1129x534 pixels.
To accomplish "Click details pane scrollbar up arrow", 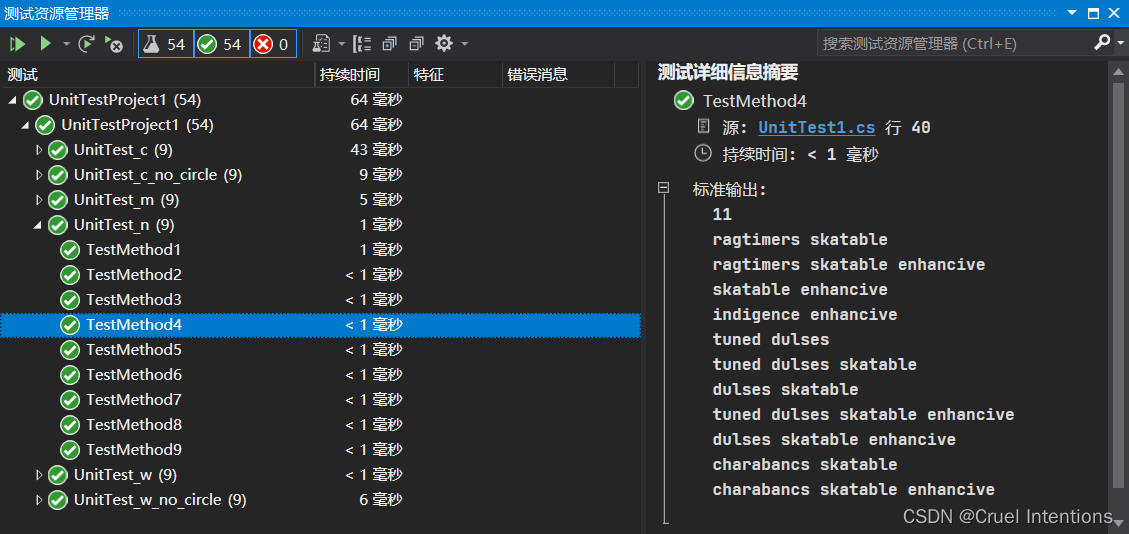I will click(1118, 72).
